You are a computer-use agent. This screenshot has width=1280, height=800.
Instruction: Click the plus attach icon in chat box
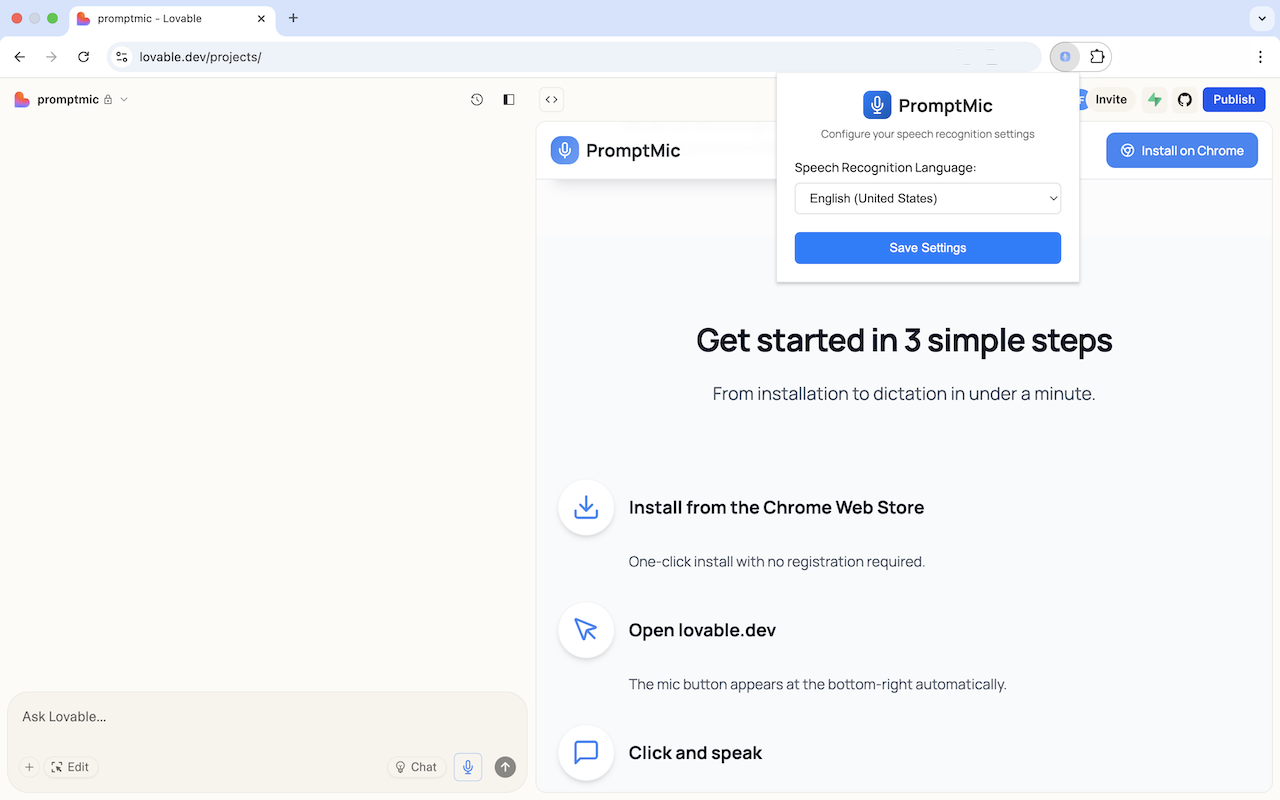[x=29, y=767]
